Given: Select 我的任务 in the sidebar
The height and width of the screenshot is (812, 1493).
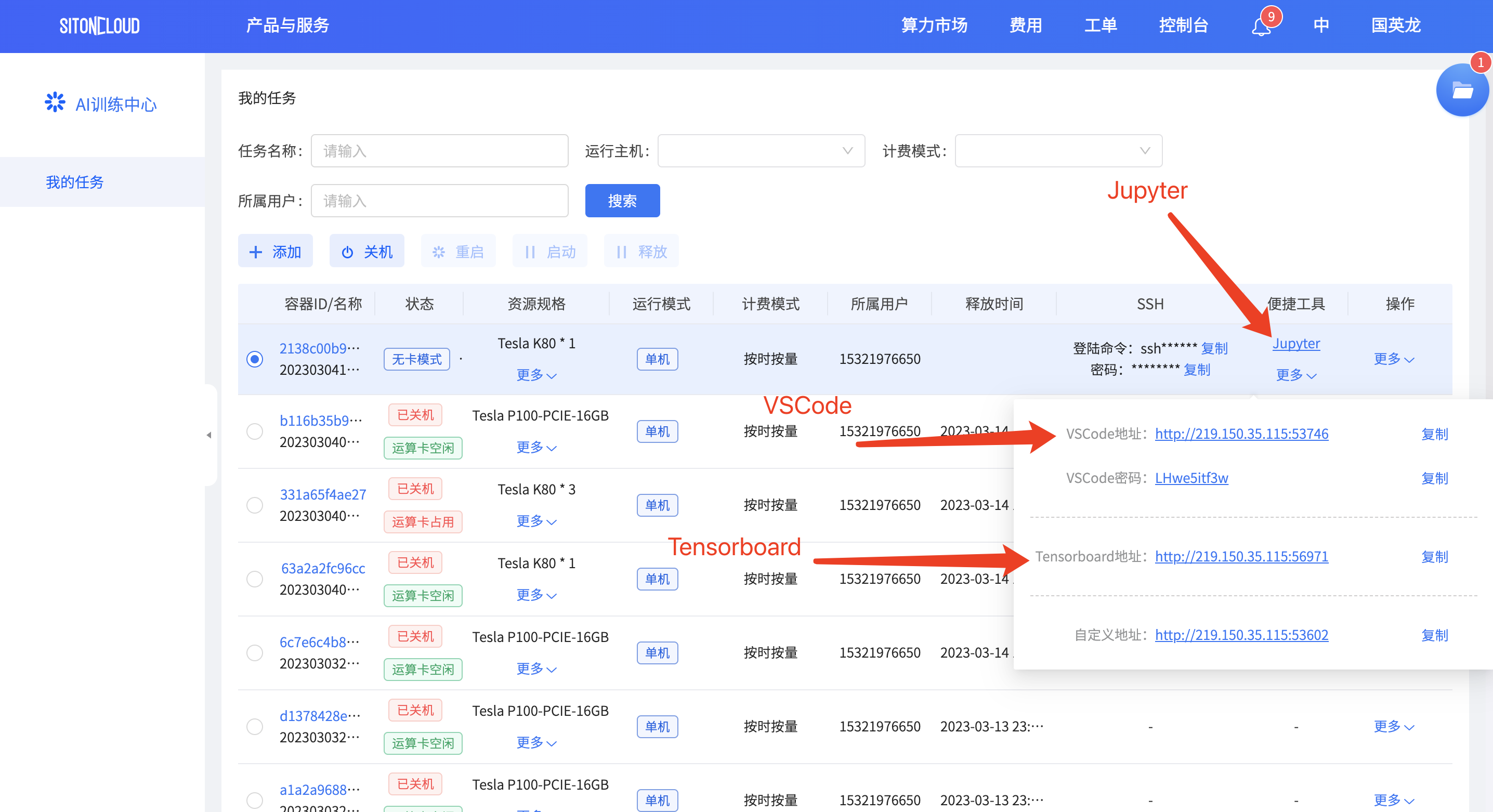Looking at the screenshot, I should click(x=102, y=182).
